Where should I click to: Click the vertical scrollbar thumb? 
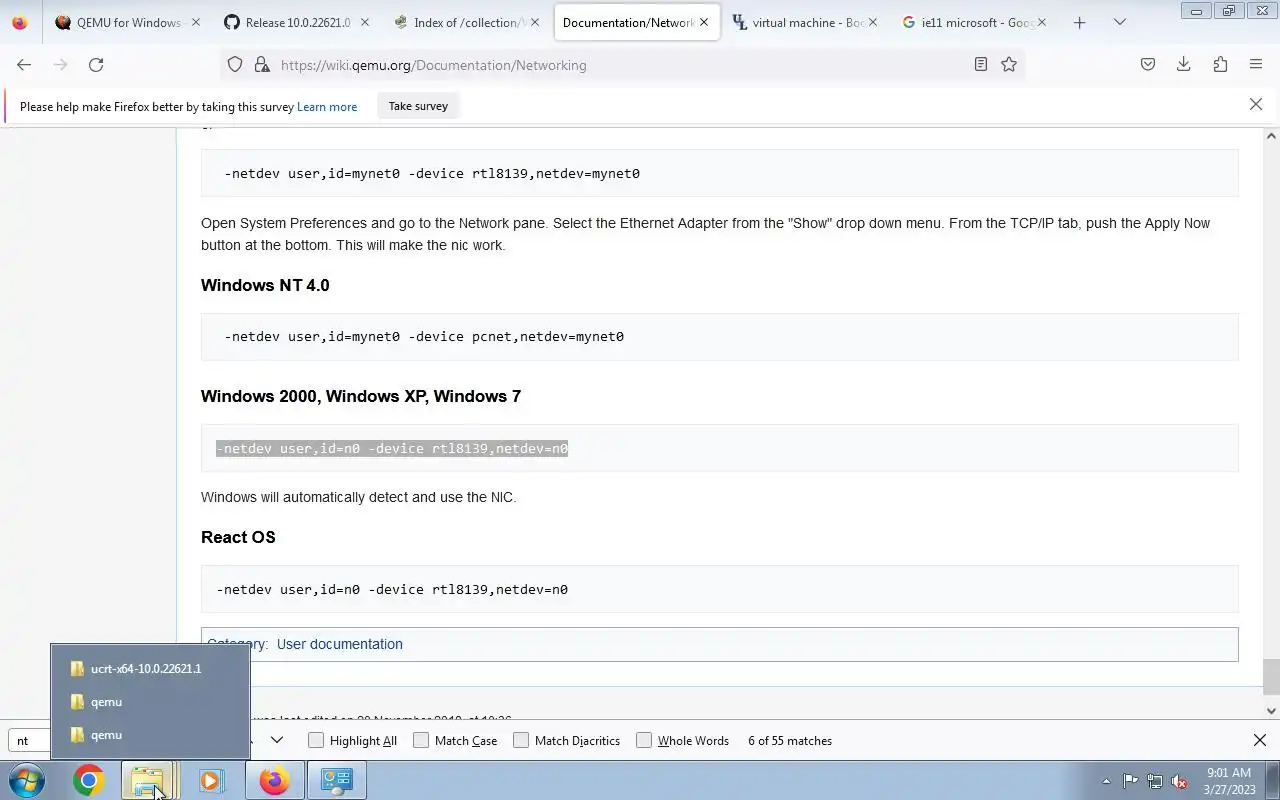[1271, 677]
